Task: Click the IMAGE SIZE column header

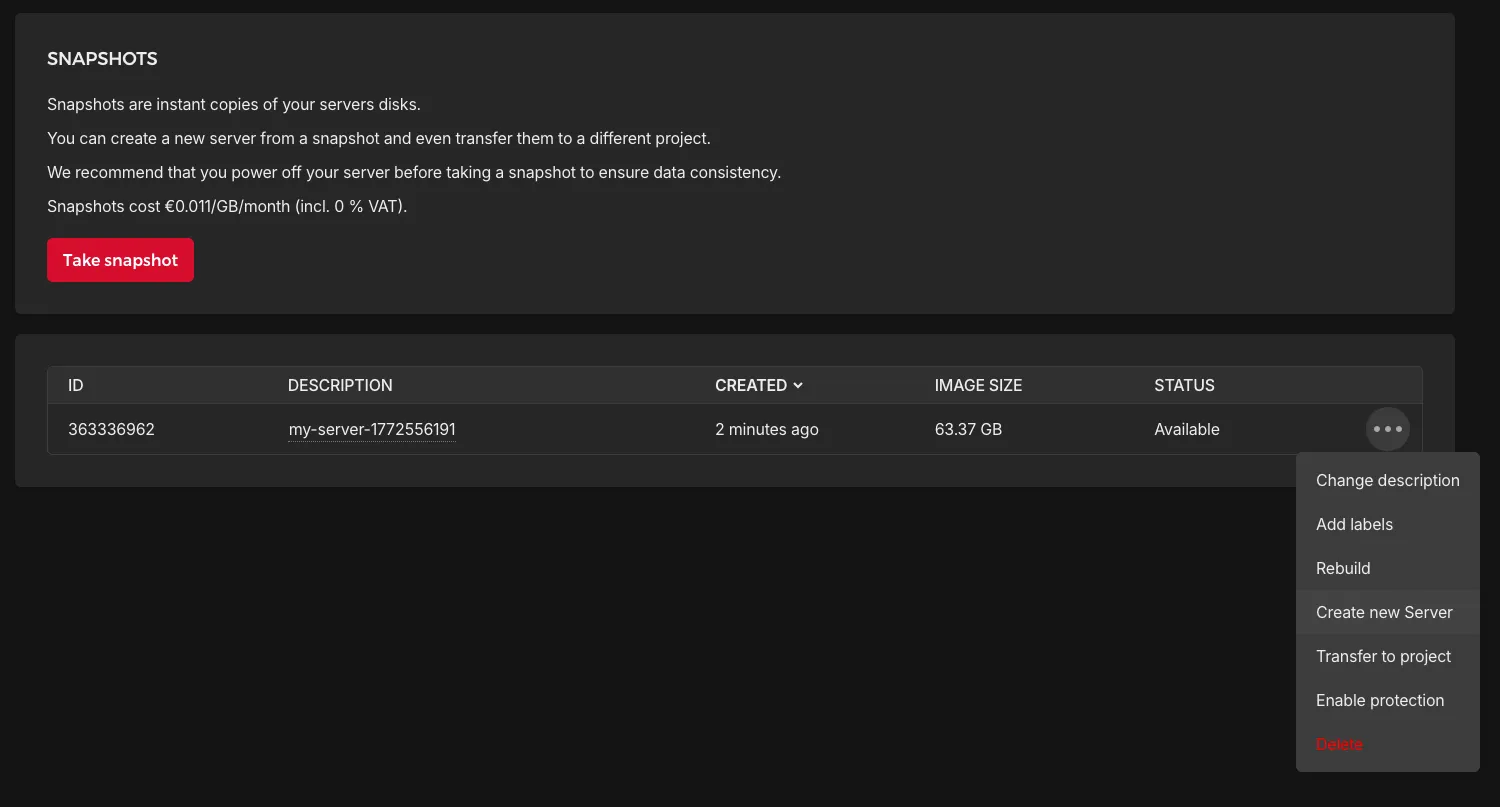Action: (x=978, y=385)
